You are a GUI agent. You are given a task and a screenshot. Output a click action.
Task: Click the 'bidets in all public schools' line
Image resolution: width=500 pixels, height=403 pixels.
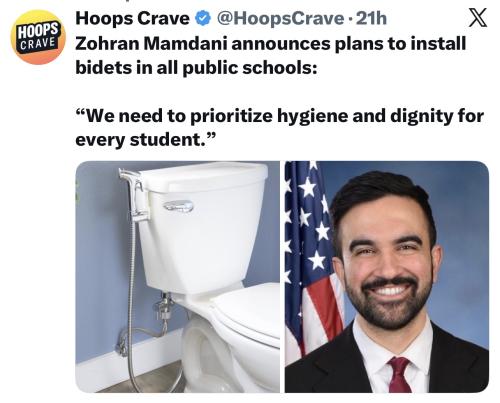(x=196, y=68)
